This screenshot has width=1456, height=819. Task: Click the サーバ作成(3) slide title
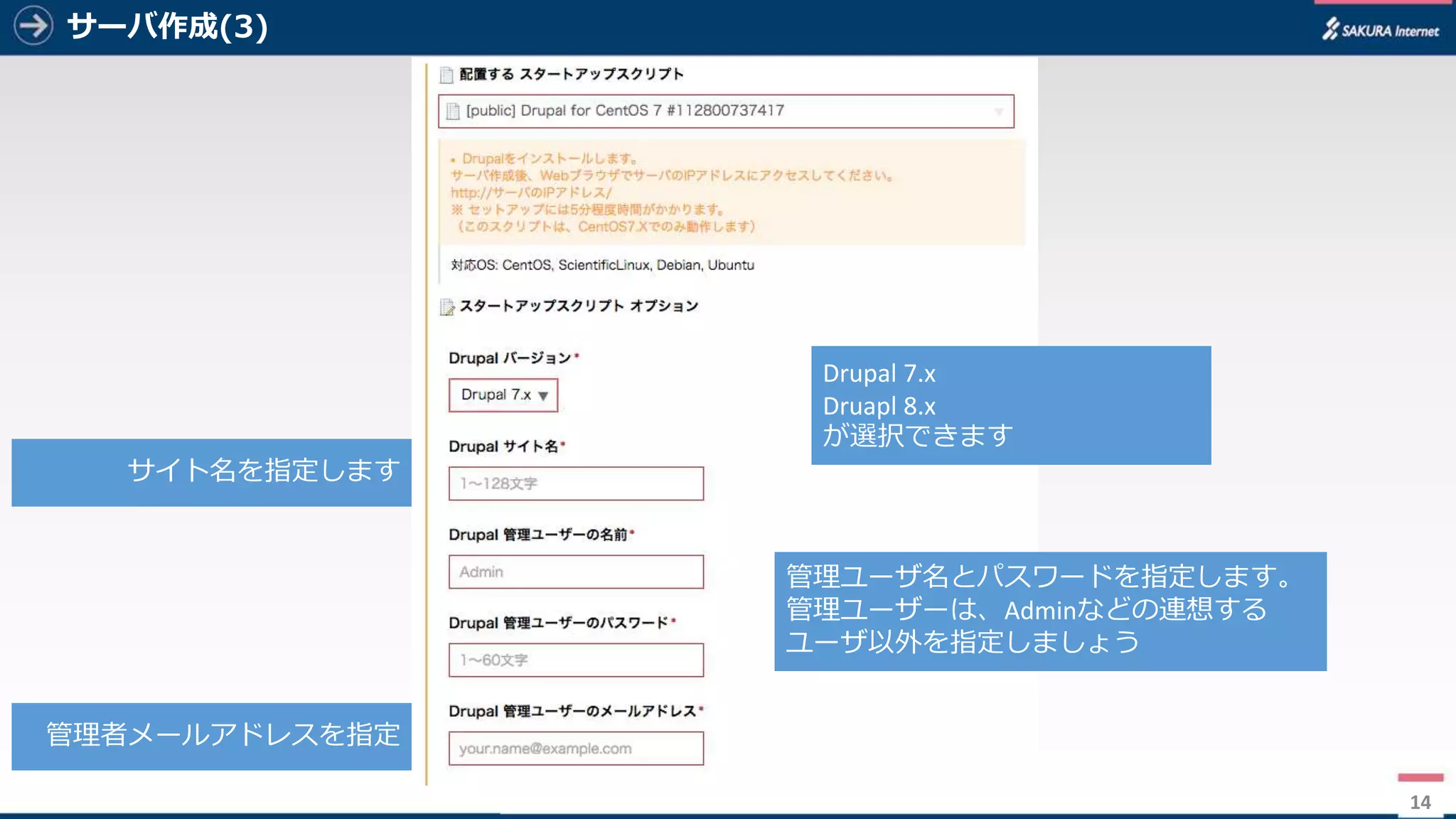click(x=167, y=26)
